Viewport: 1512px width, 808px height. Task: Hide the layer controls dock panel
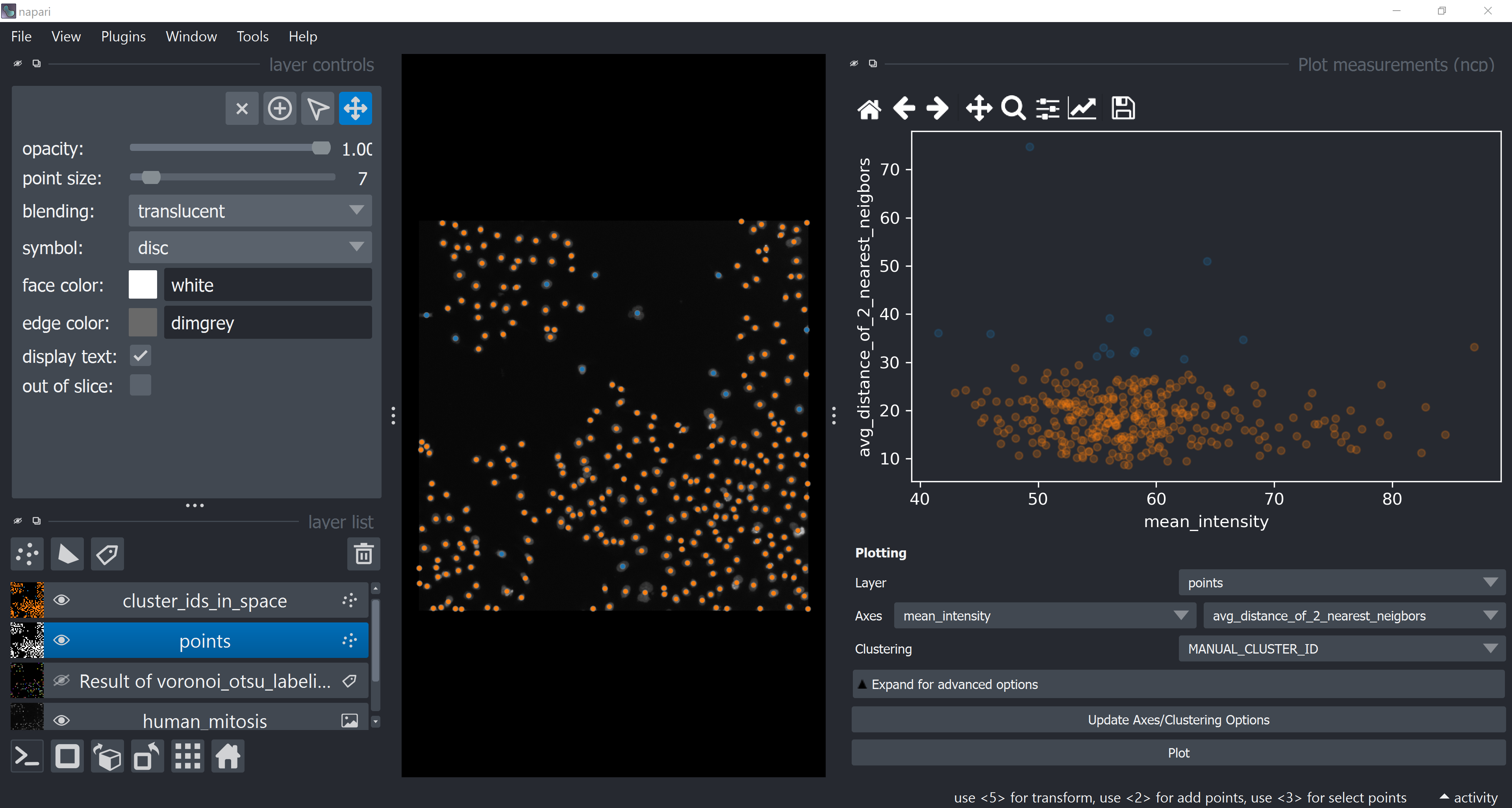(x=18, y=63)
